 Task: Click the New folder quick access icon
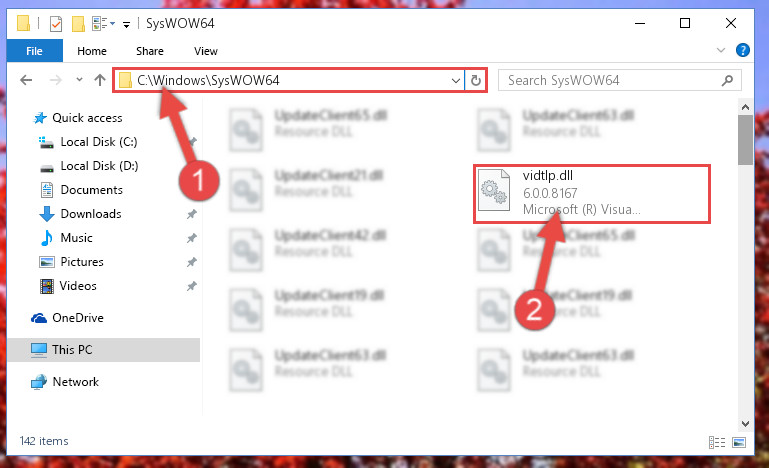point(78,24)
